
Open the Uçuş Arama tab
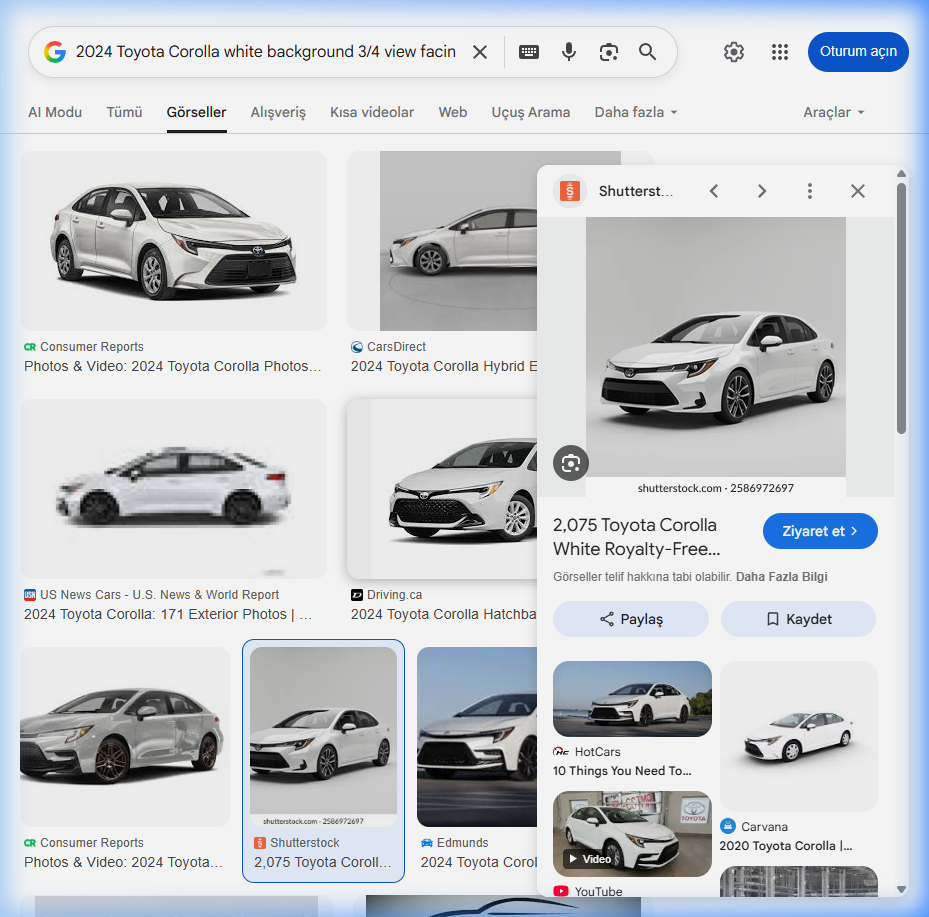530,112
